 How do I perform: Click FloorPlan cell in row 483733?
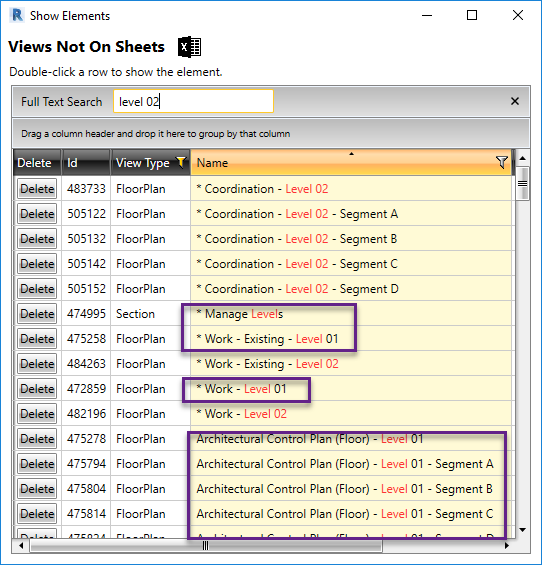150,189
